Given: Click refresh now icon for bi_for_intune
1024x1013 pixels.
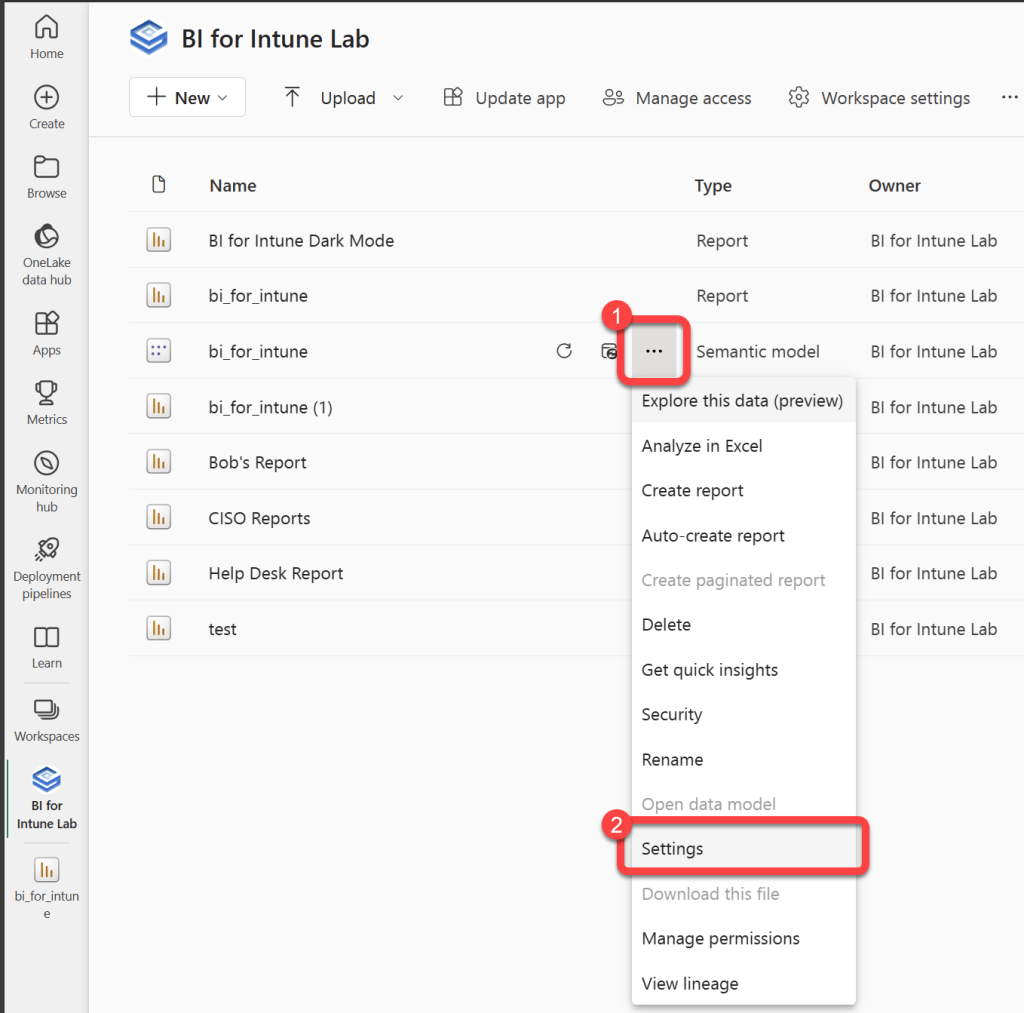Looking at the screenshot, I should [x=564, y=351].
